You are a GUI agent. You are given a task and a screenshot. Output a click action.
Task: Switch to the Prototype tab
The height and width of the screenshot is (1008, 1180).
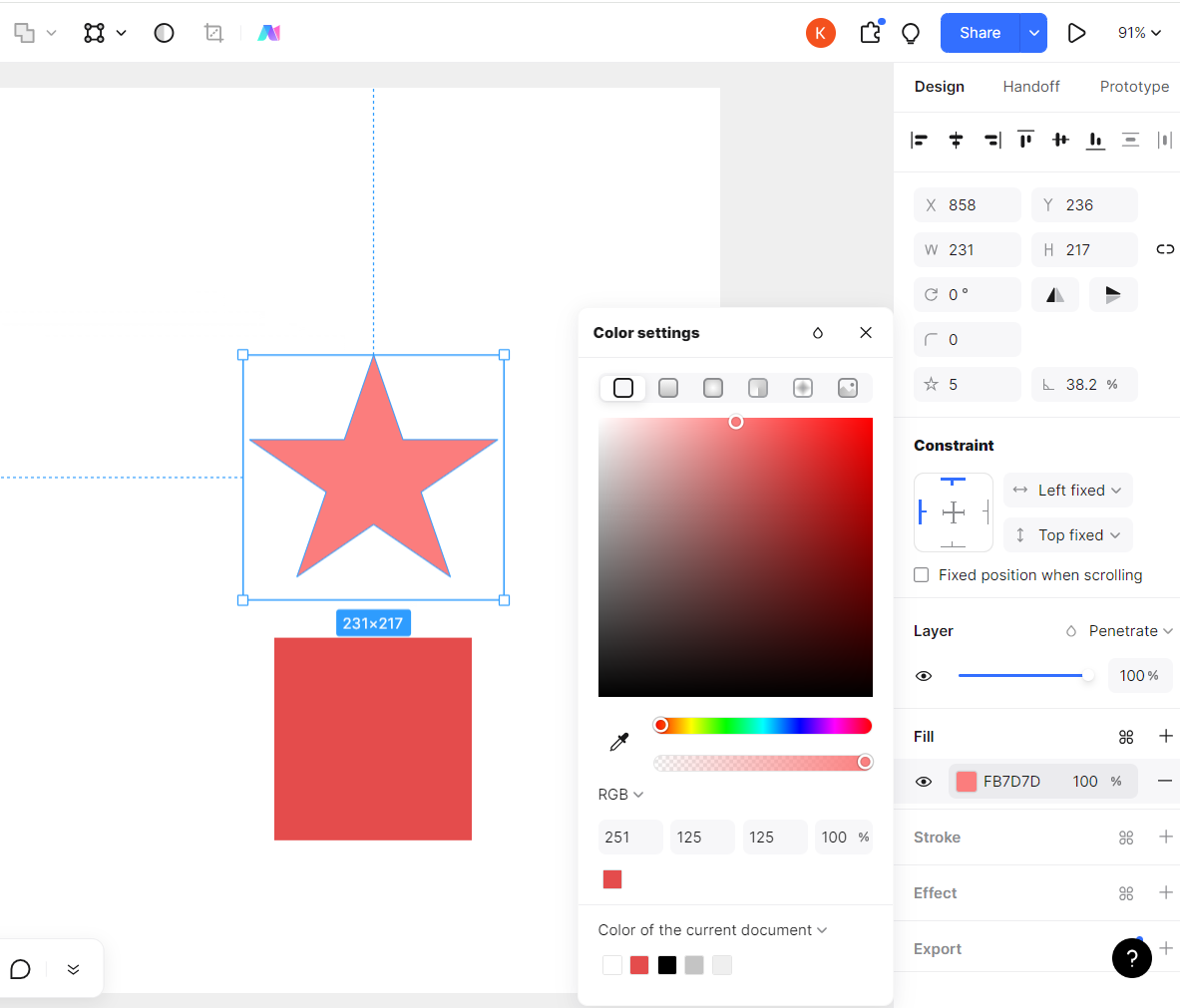pos(1134,87)
